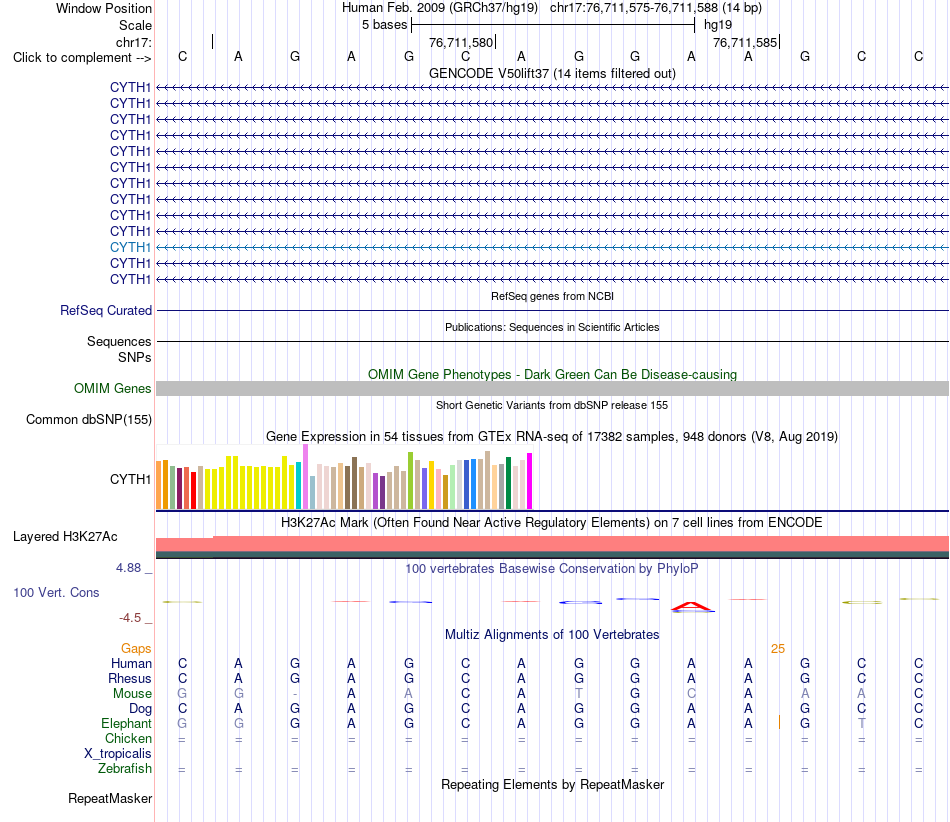Open the GTEx Gene Expression track title
The image size is (950, 822).
(x=552, y=436)
